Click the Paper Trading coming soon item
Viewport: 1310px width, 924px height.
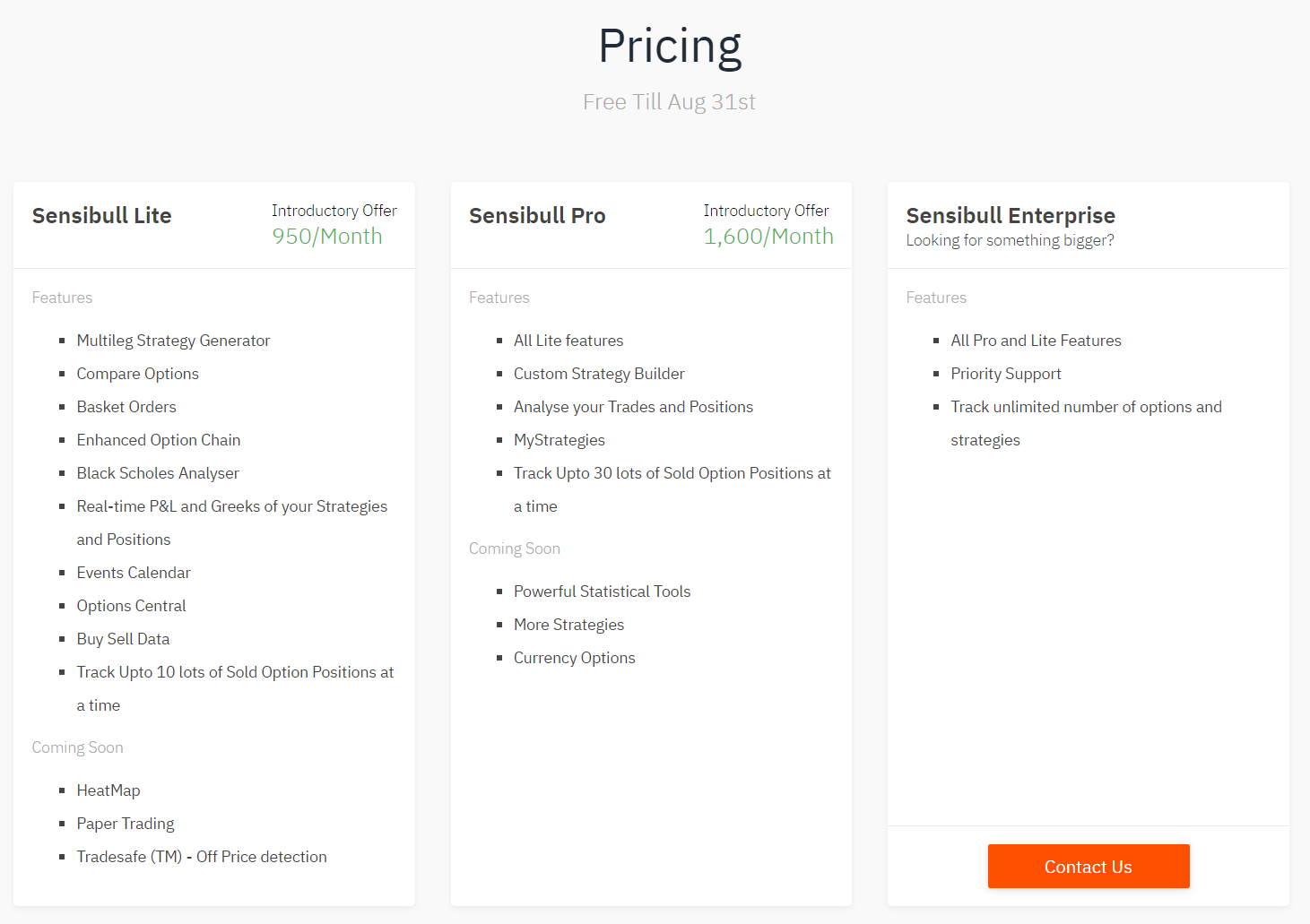126,824
